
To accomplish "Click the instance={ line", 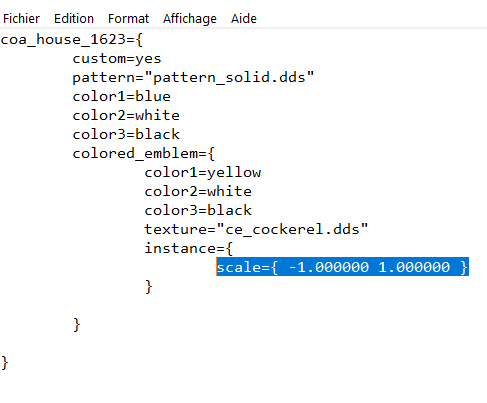I will point(189,249).
